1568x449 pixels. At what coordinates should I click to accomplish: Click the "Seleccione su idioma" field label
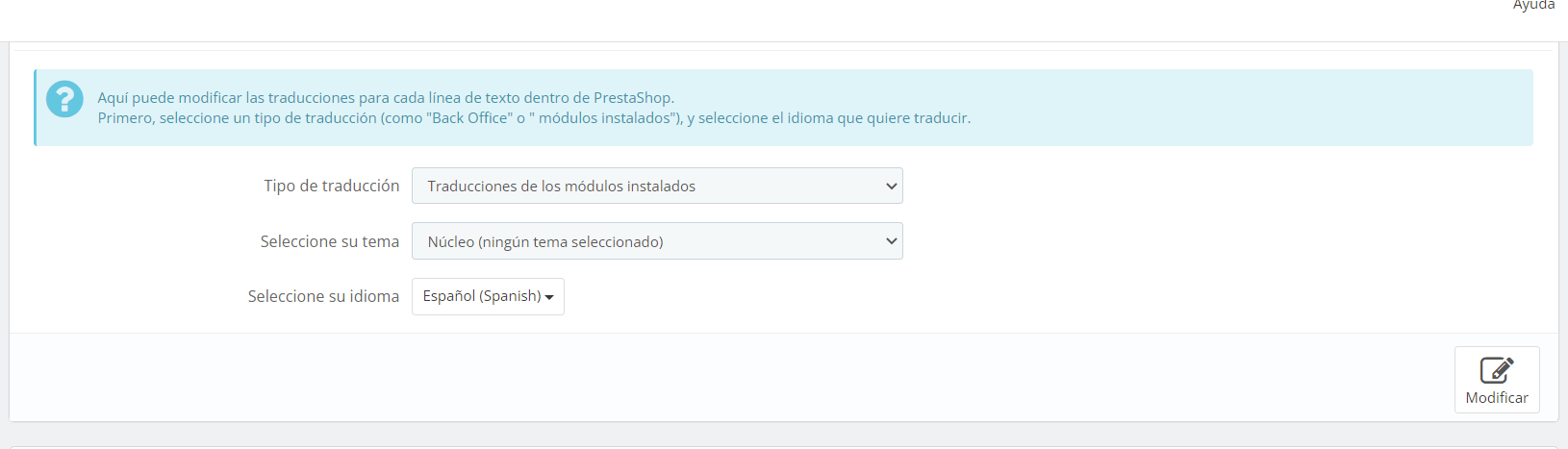323,296
